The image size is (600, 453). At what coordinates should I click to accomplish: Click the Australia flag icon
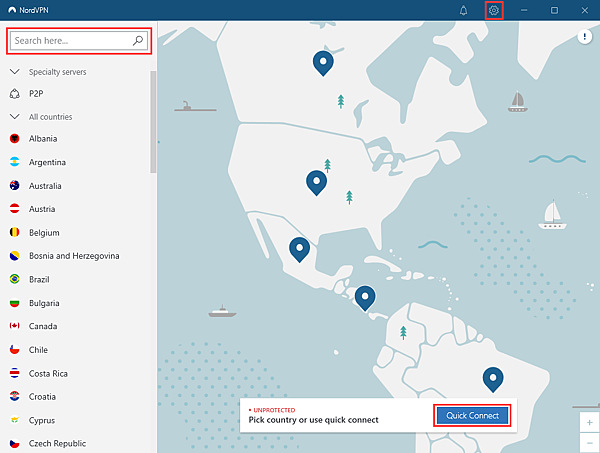click(x=15, y=186)
